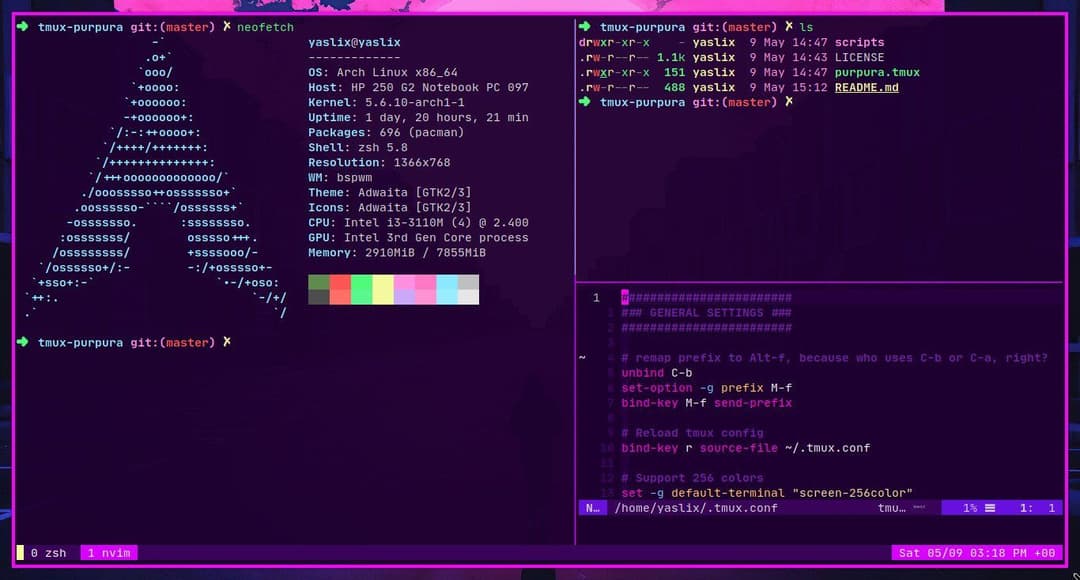Select the Uptime line in neofetch
This screenshot has height=580, width=1080.
pyautogui.click(x=418, y=118)
